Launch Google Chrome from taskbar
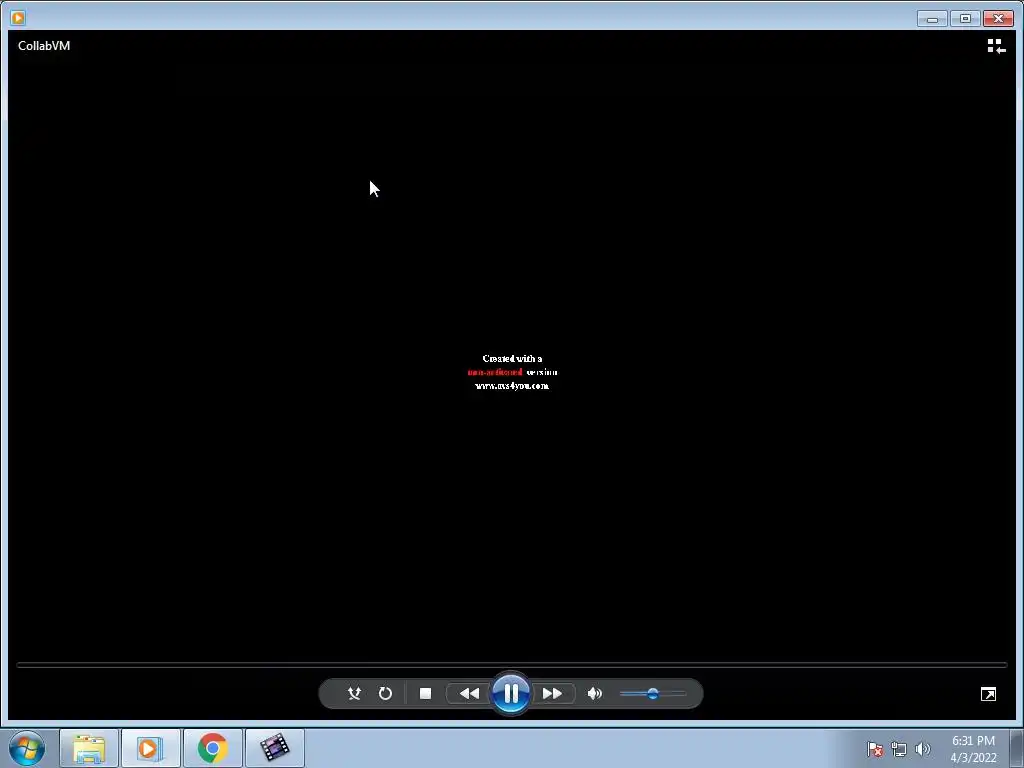Viewport: 1024px width, 768px height. (x=212, y=748)
